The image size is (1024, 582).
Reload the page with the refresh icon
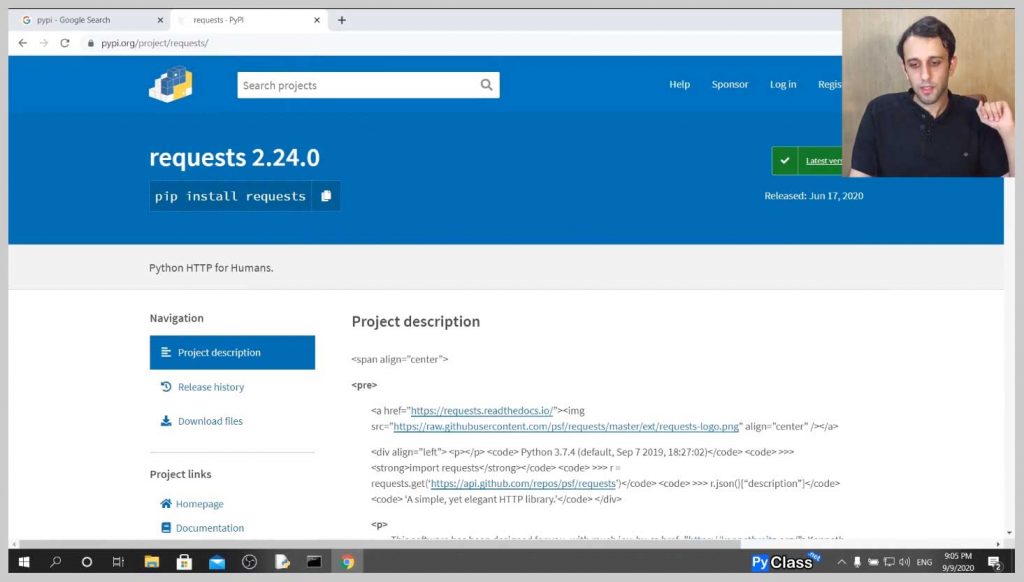pyautogui.click(x=64, y=42)
